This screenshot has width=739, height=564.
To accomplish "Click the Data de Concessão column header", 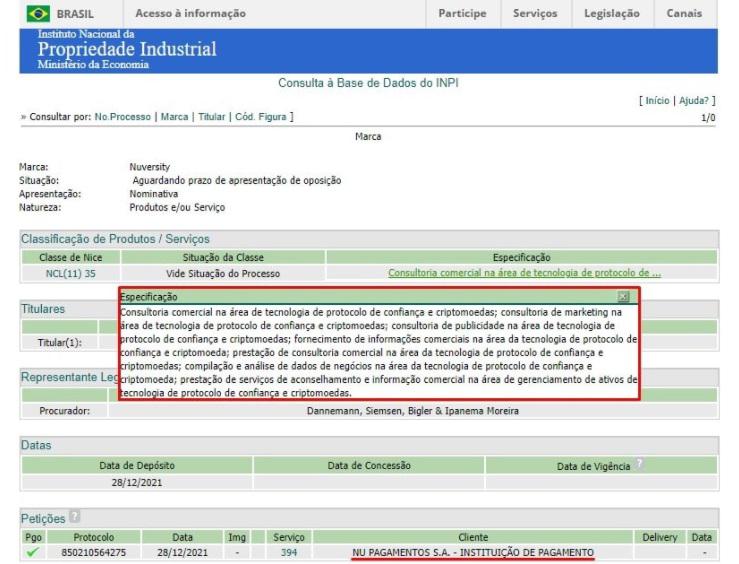I will (x=369, y=466).
